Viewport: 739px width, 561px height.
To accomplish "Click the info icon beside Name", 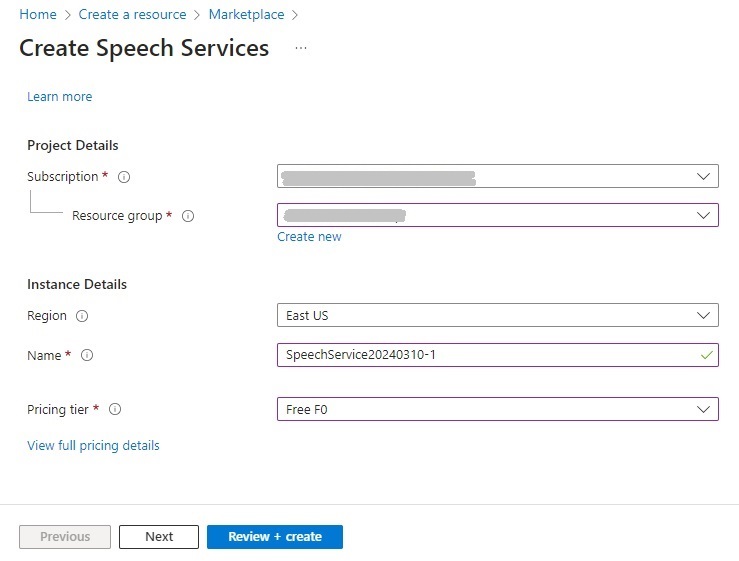I will [87, 355].
